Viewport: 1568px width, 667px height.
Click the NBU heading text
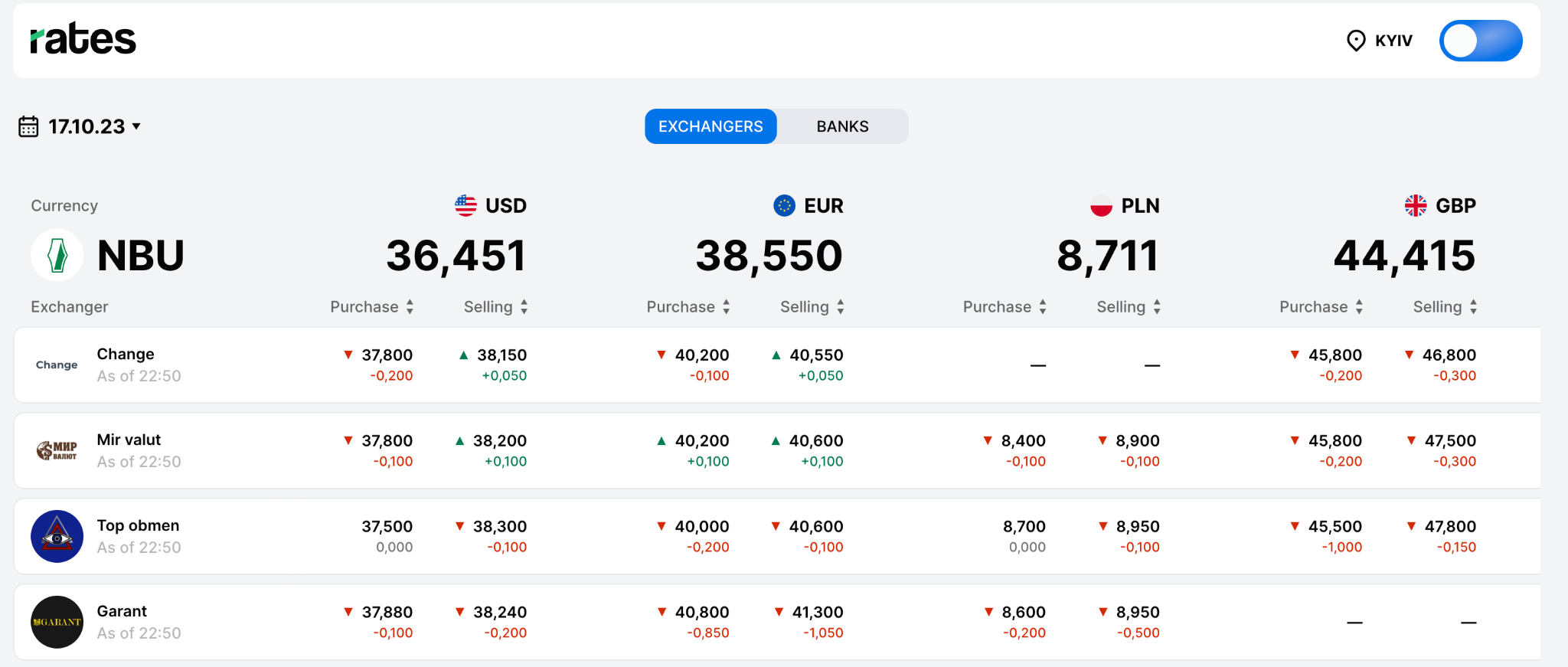click(x=141, y=256)
